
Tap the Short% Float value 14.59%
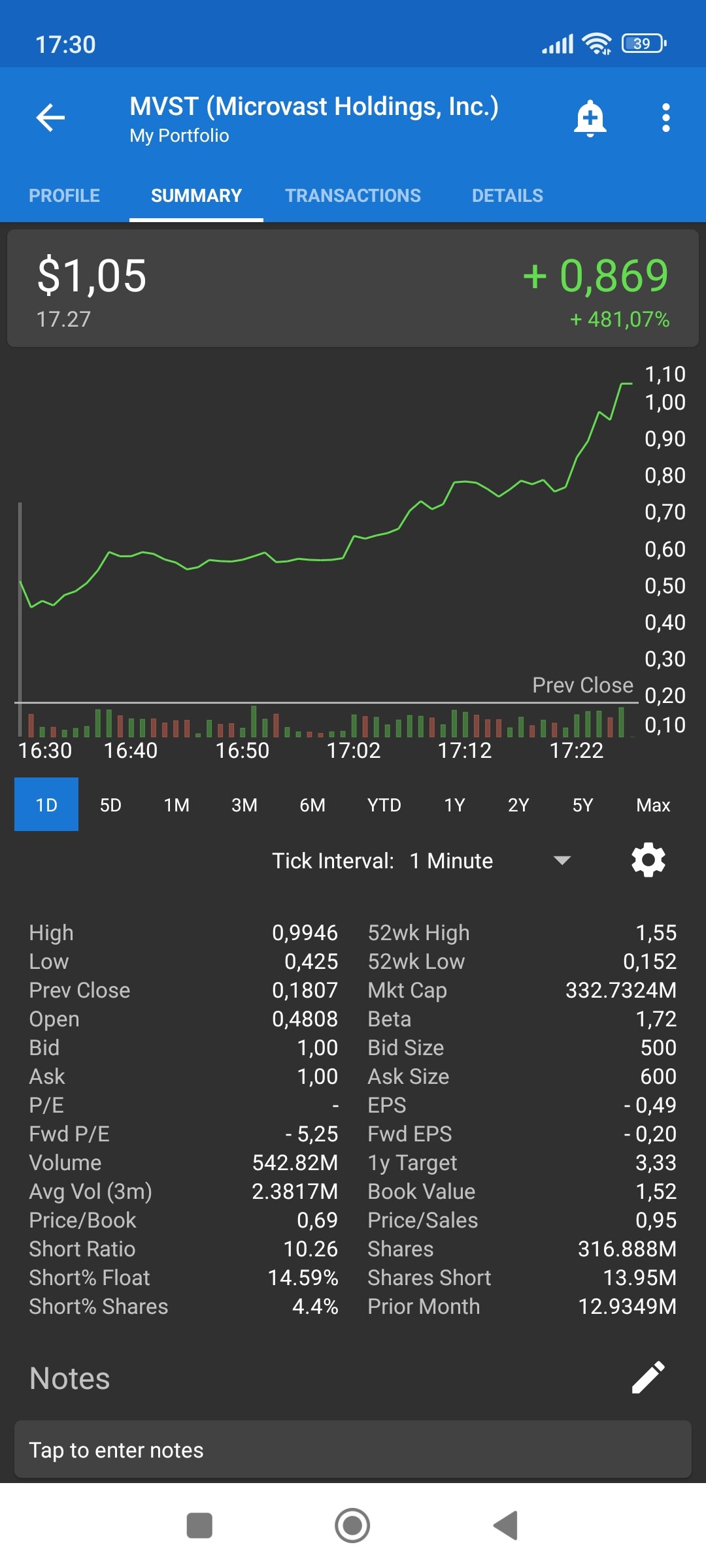point(303,1277)
